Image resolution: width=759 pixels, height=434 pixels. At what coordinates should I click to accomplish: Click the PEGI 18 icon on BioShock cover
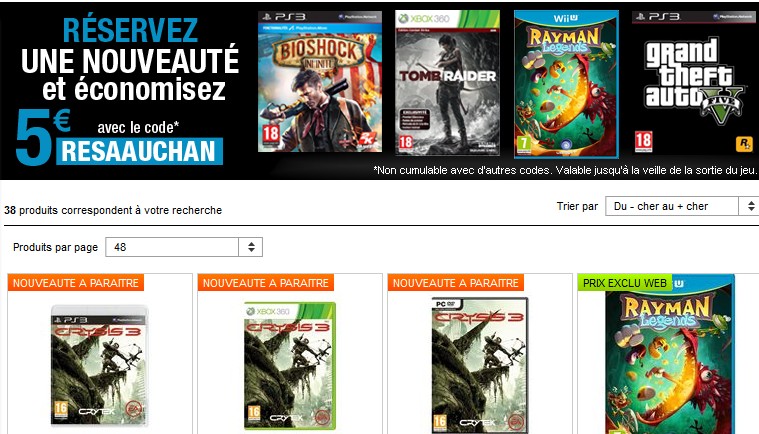[x=271, y=133]
